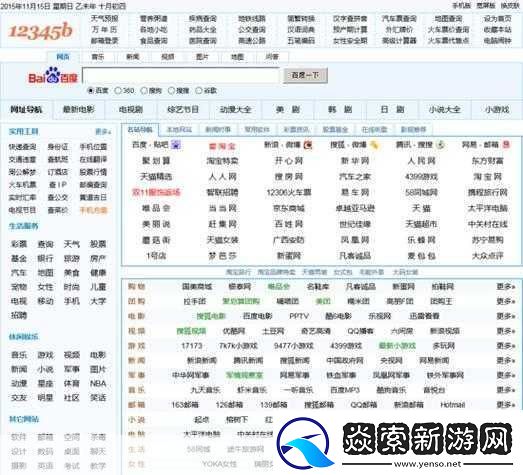
Task: Click the icon next to 百度·贴吧
Action: tap(176, 144)
